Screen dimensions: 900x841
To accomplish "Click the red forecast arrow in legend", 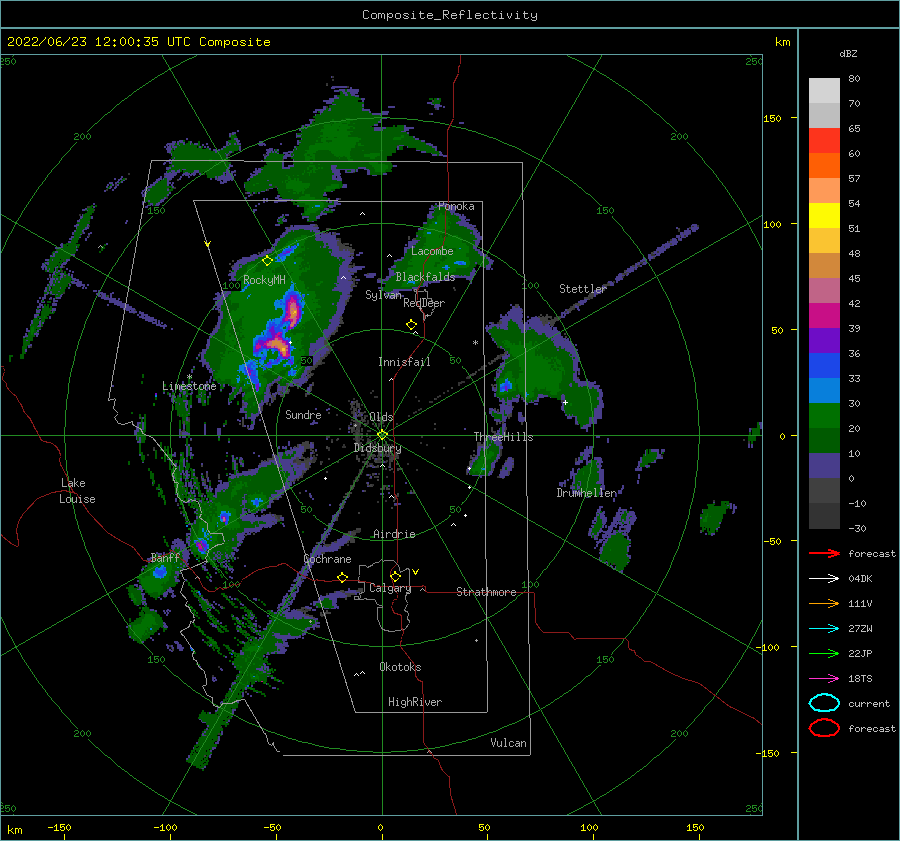I will click(x=824, y=553).
